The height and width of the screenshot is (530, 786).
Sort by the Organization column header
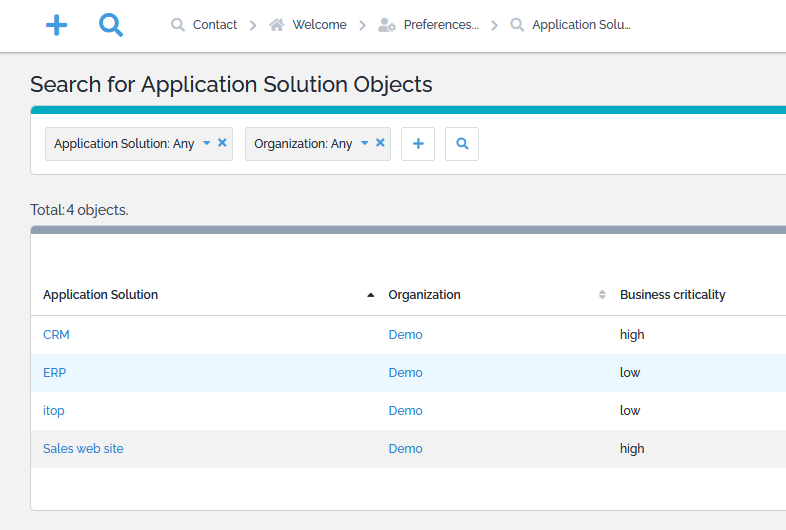[x=425, y=295]
